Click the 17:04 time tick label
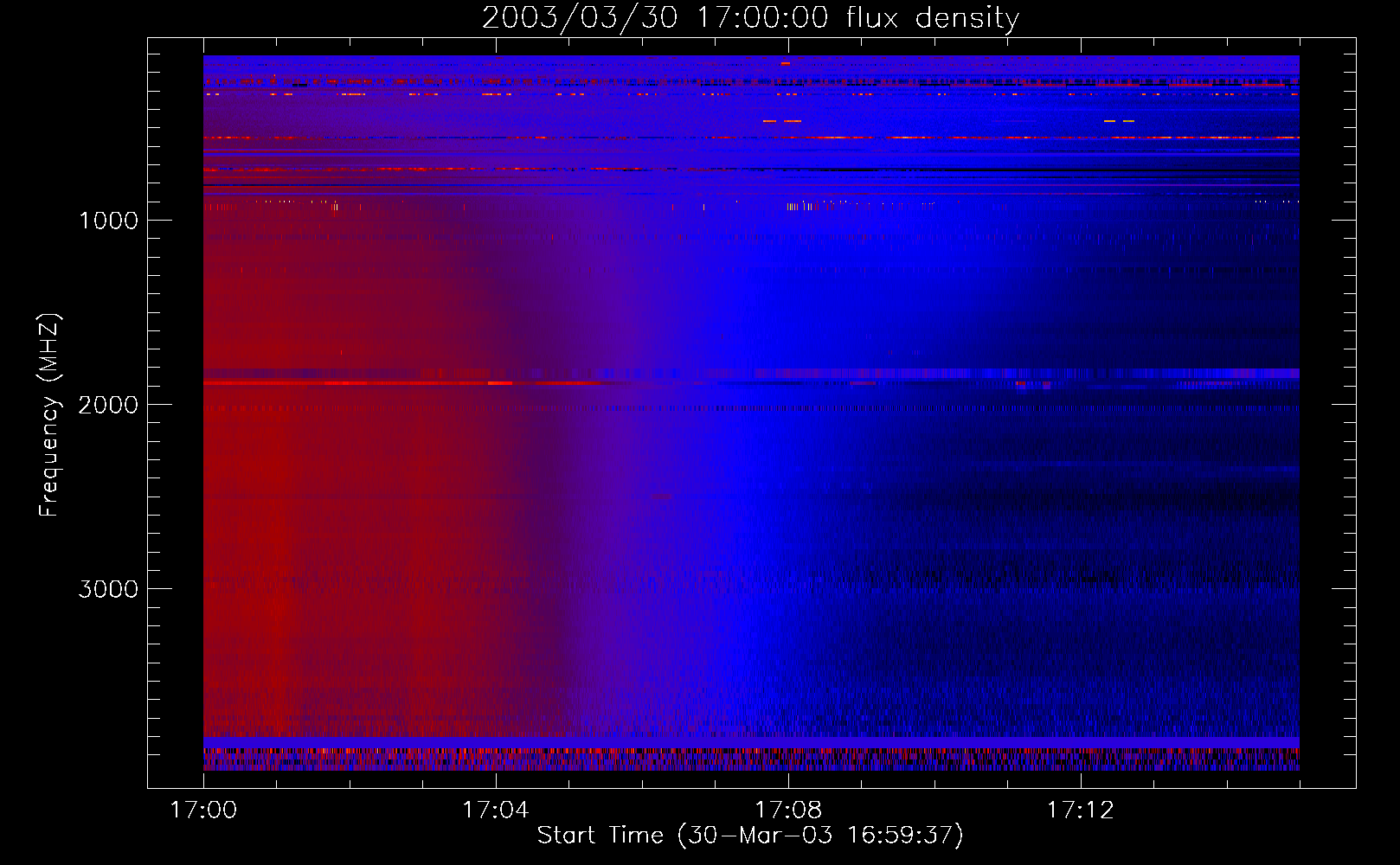The image size is (1400, 865). (x=496, y=811)
